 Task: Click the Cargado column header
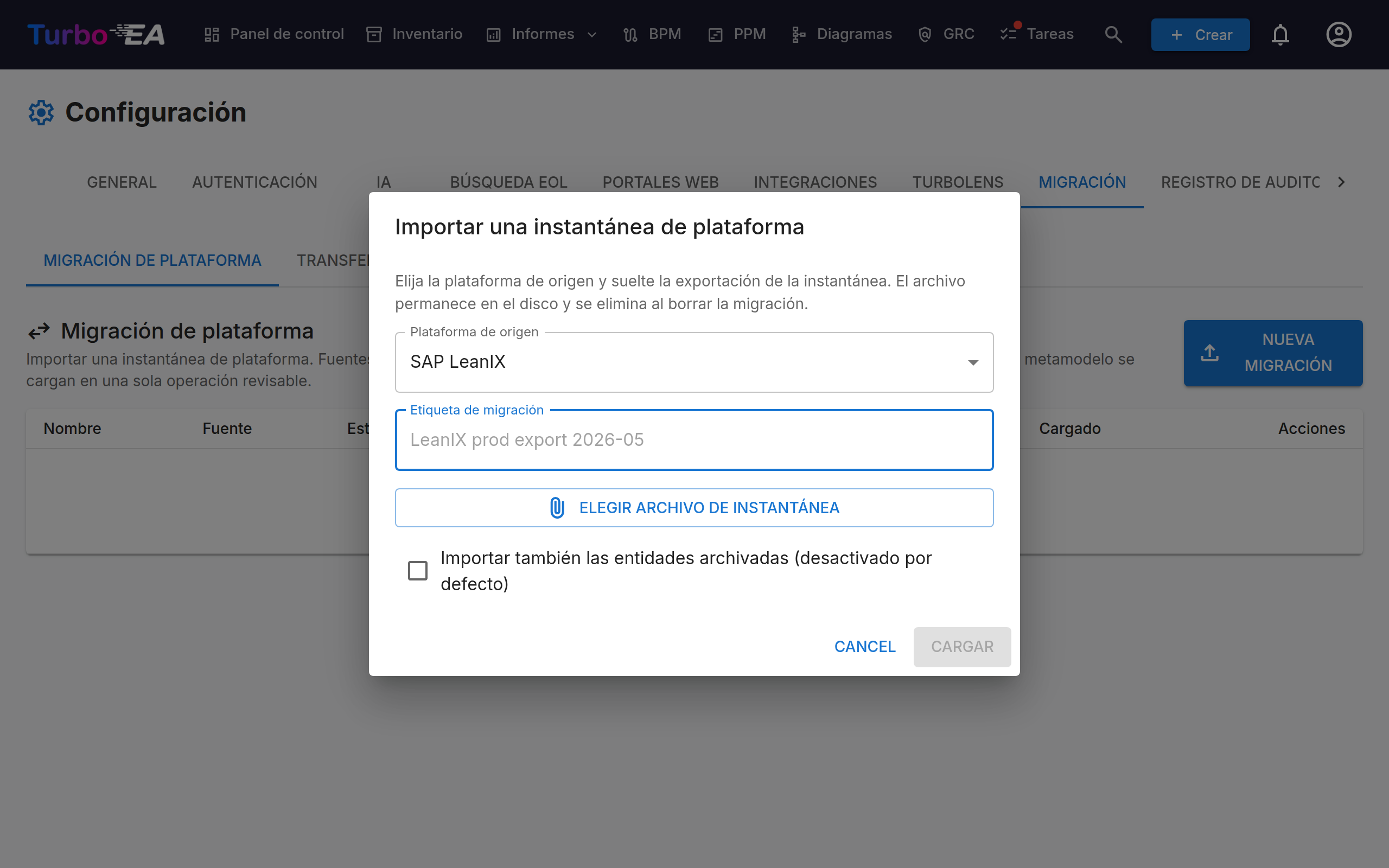coord(1070,429)
